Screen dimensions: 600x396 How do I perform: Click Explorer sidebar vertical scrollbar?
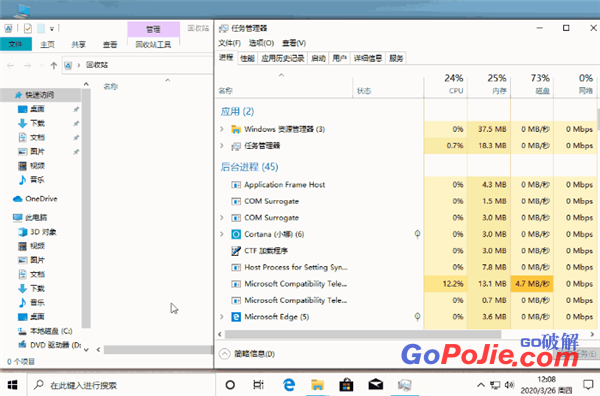coord(86,208)
